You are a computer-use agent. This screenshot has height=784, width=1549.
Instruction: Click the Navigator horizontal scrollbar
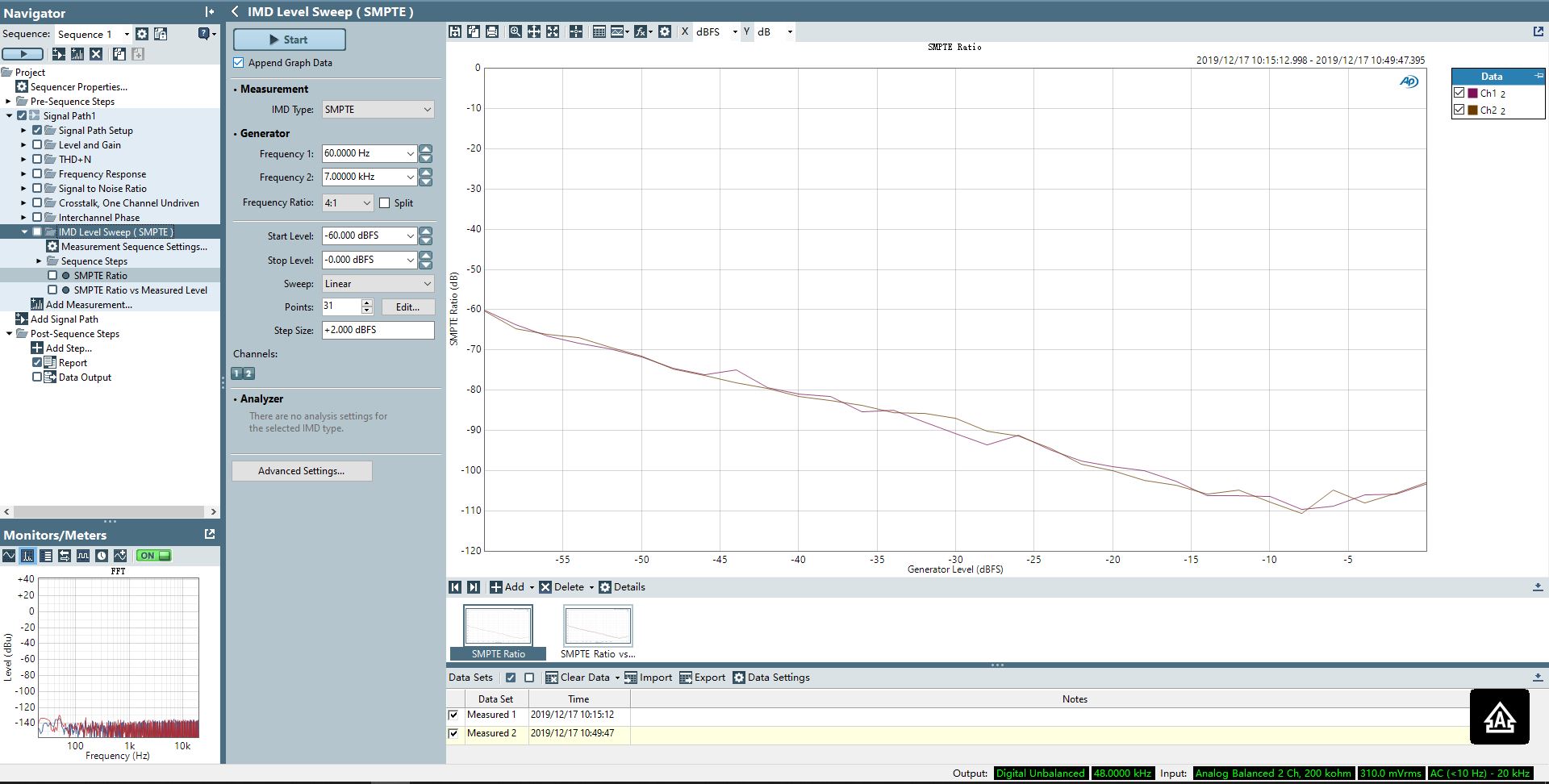click(x=110, y=511)
